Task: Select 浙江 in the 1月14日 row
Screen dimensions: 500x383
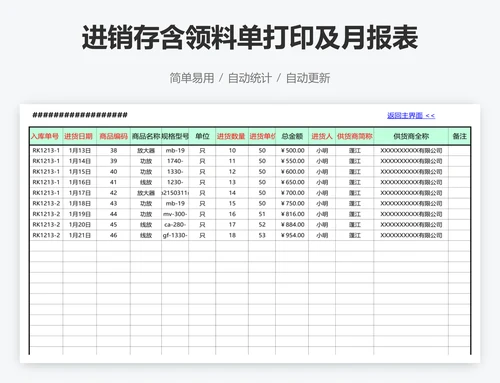Action: tap(355, 161)
